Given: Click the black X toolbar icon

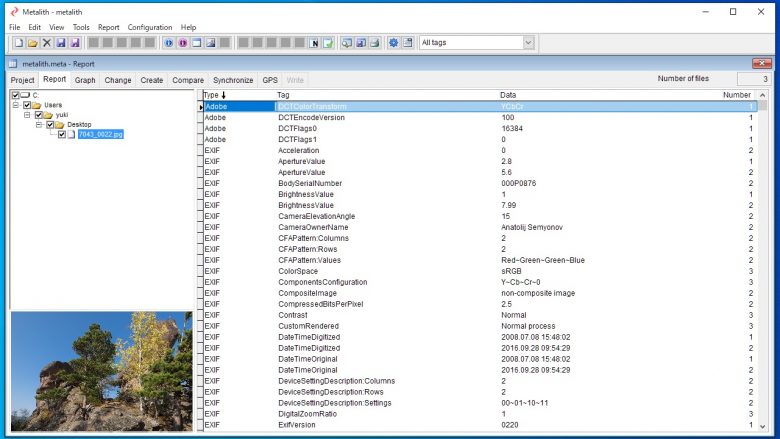Looking at the screenshot, I should [47, 43].
